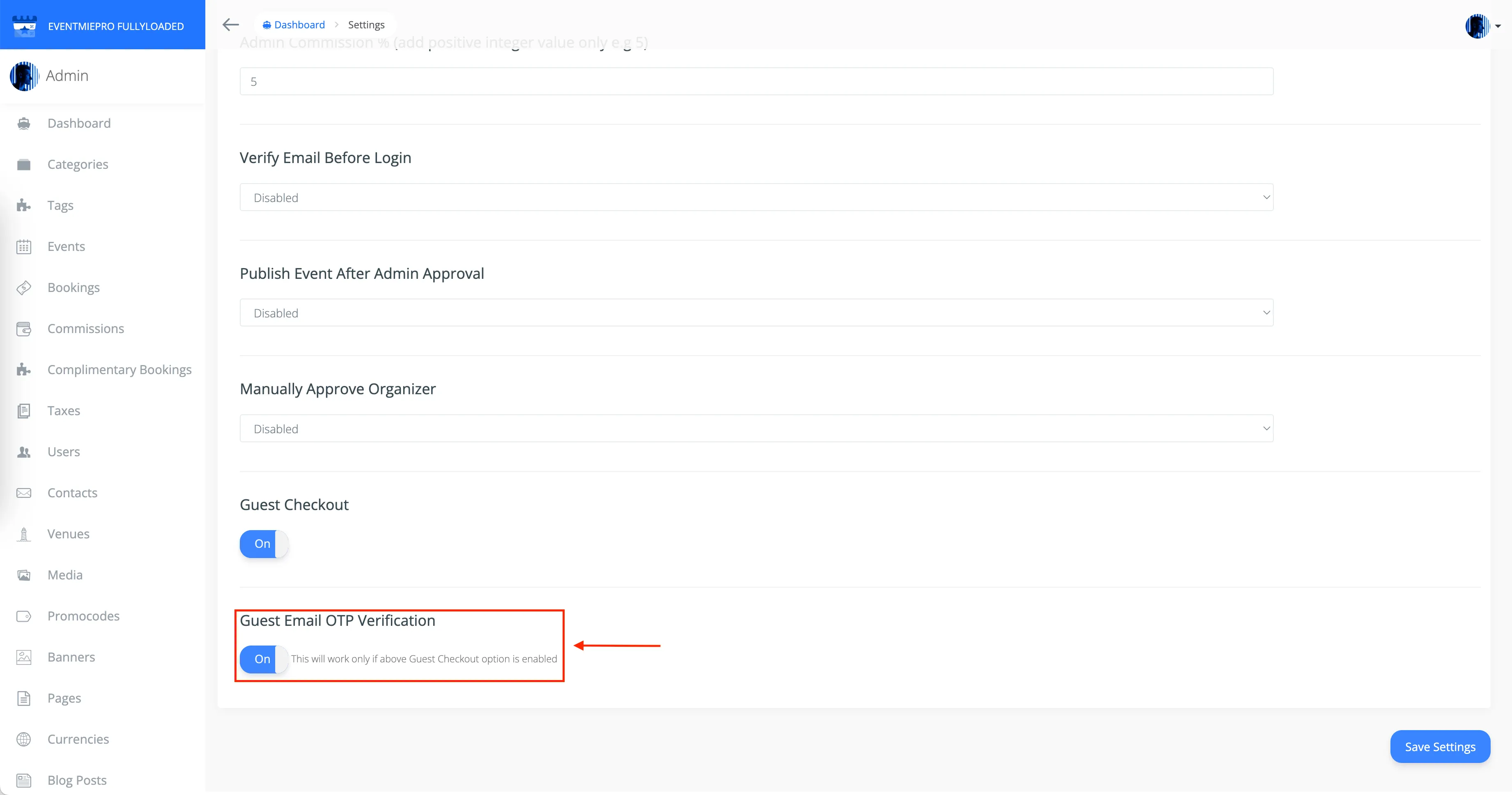This screenshot has height=795, width=1512.
Task: Click the Blog Posts newspaper icon
Action: pyautogui.click(x=24, y=781)
